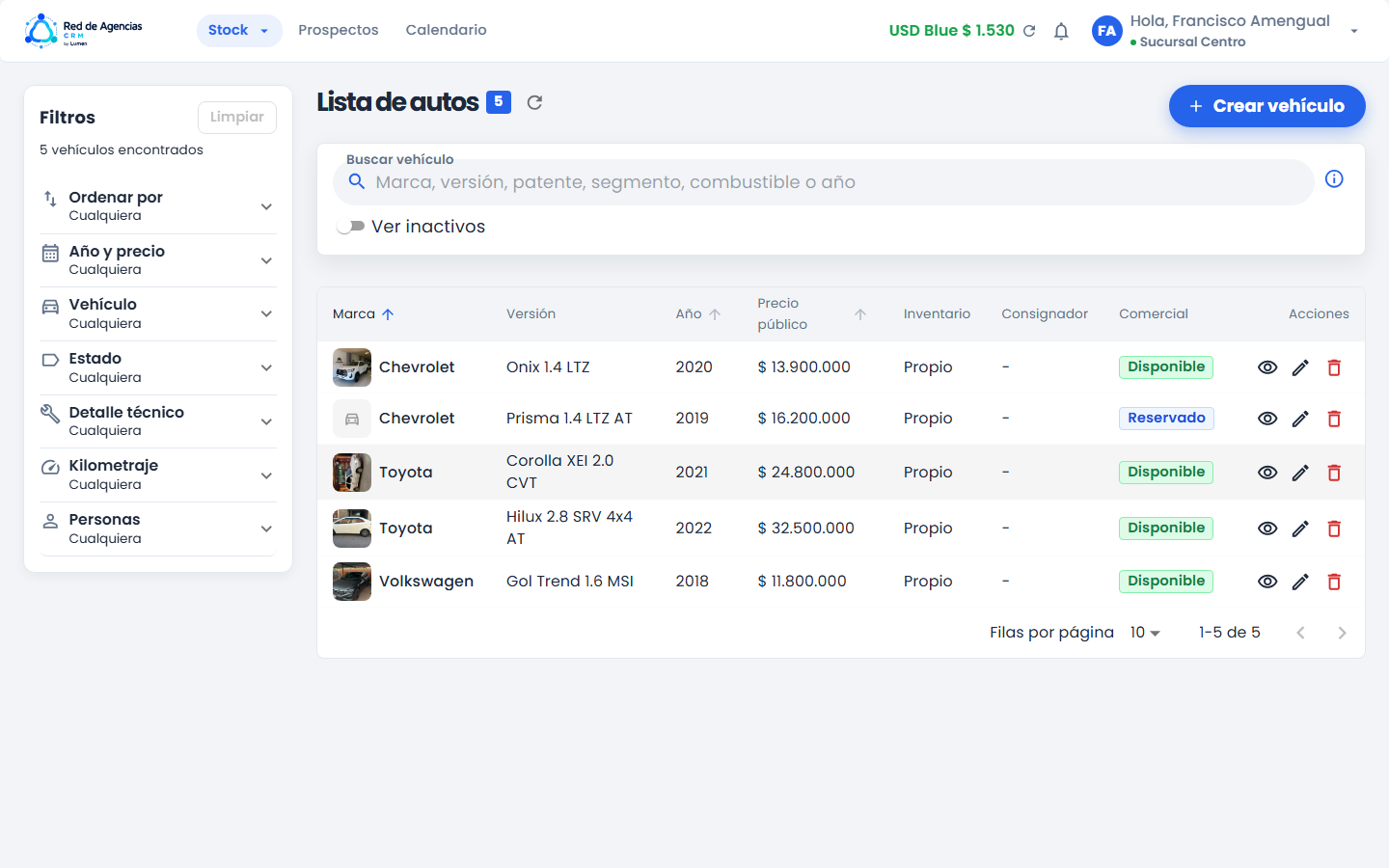View the Volkswagen Gol with eye icon

(x=1267, y=582)
